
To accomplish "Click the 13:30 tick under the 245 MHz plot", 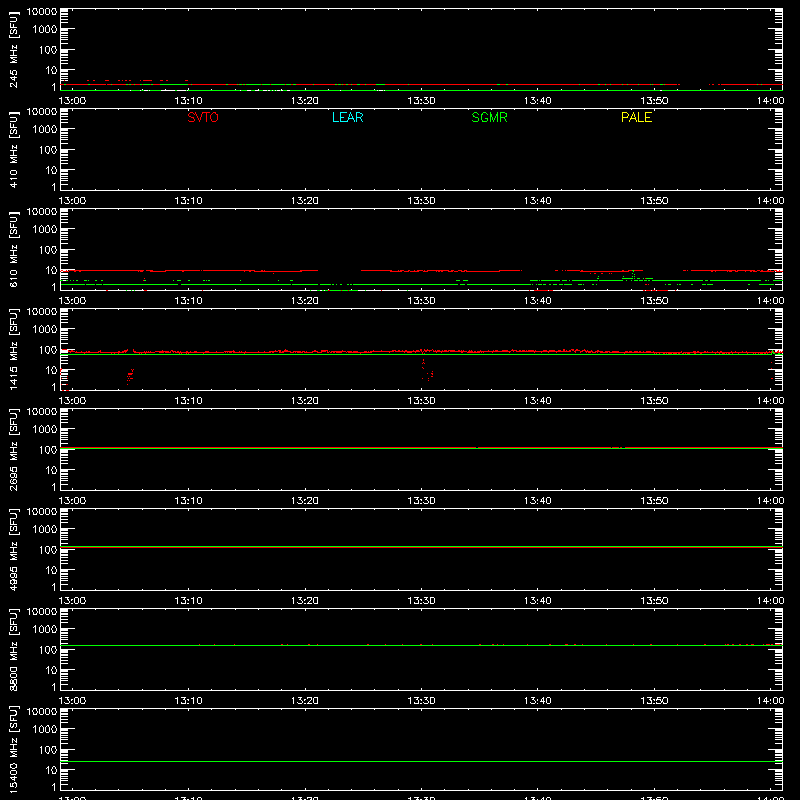I will pyautogui.click(x=421, y=101).
